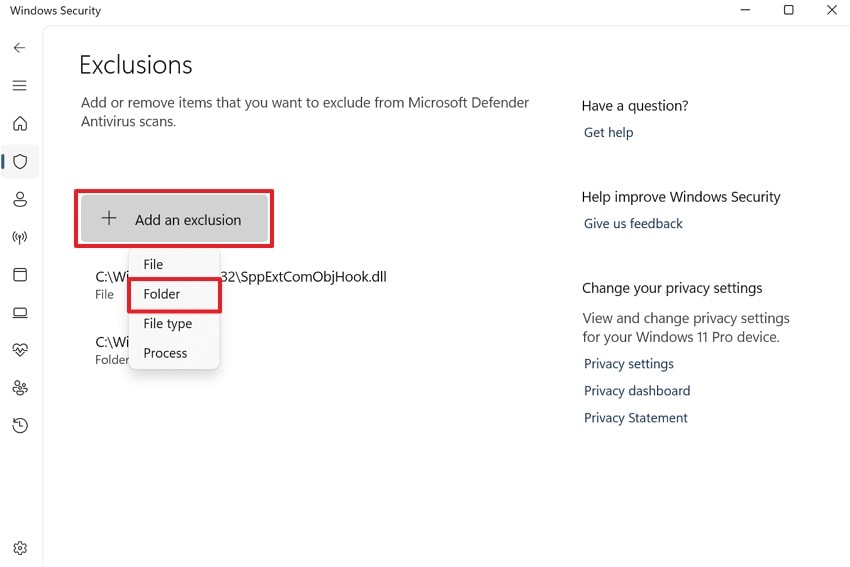Open Protection history clock icon

[20, 426]
